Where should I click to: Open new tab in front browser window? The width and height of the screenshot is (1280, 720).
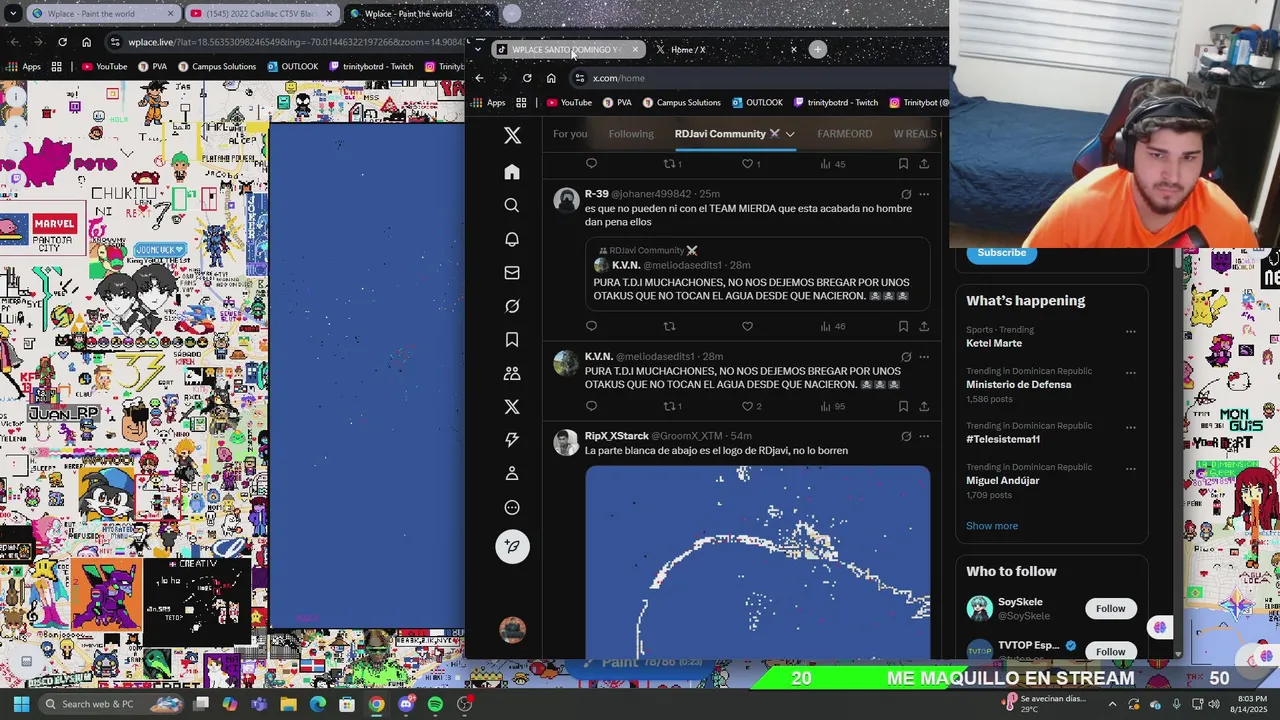pos(818,49)
